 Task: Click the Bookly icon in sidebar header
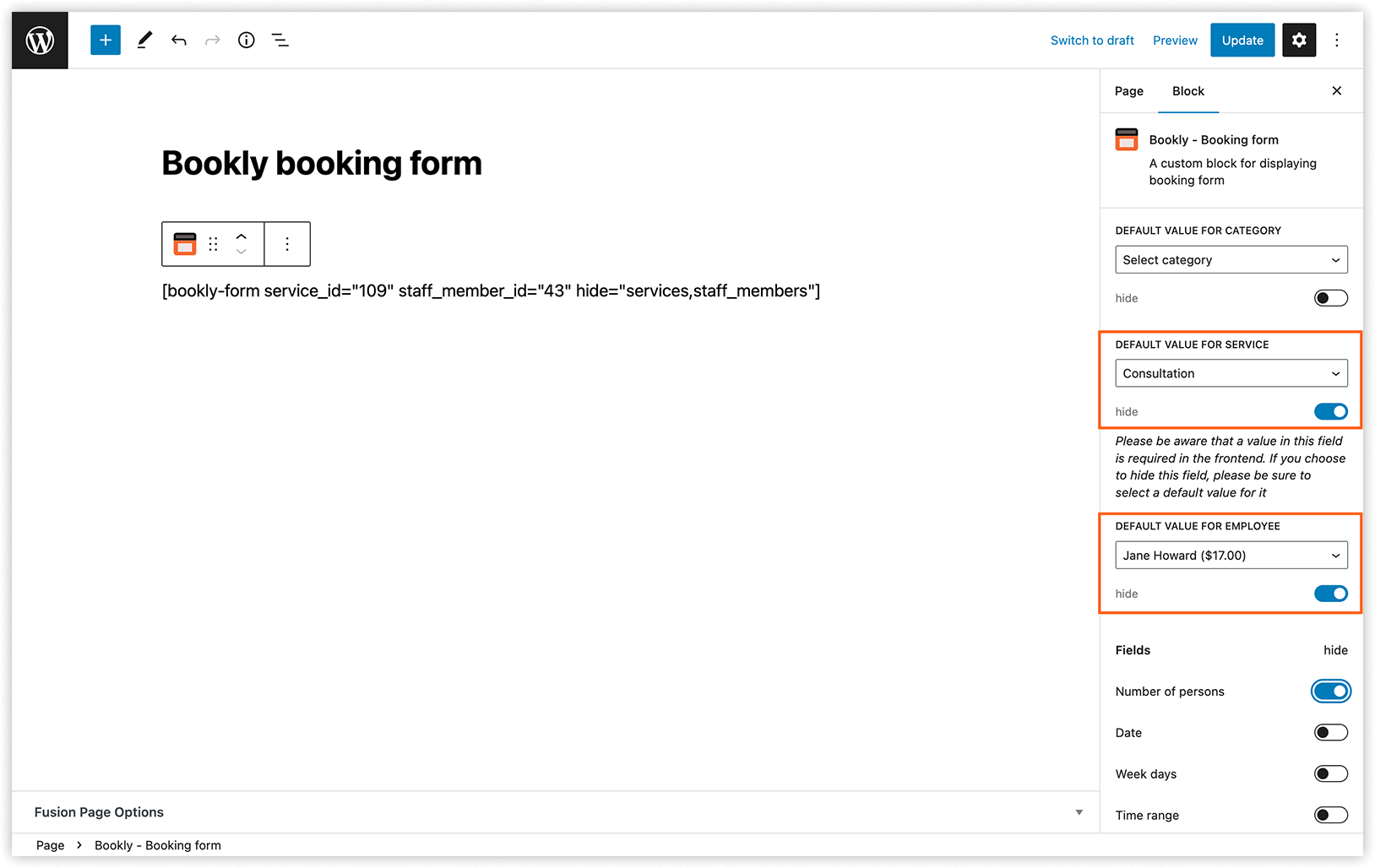click(1127, 139)
